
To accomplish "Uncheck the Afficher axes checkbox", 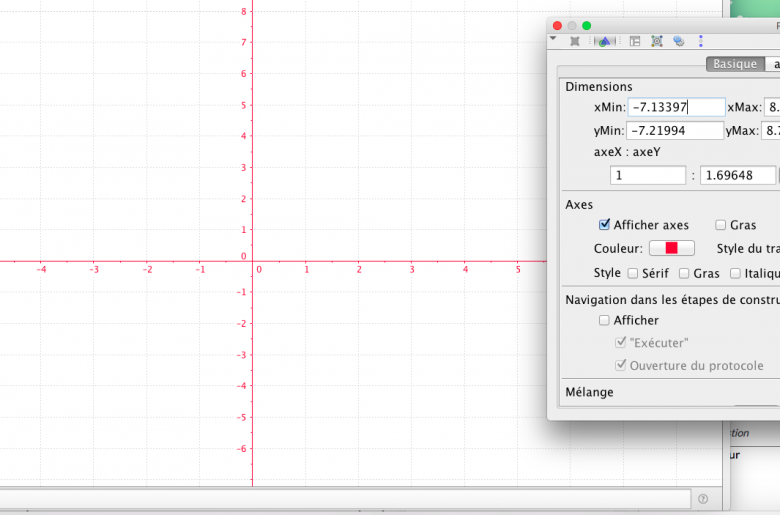I will tap(604, 225).
